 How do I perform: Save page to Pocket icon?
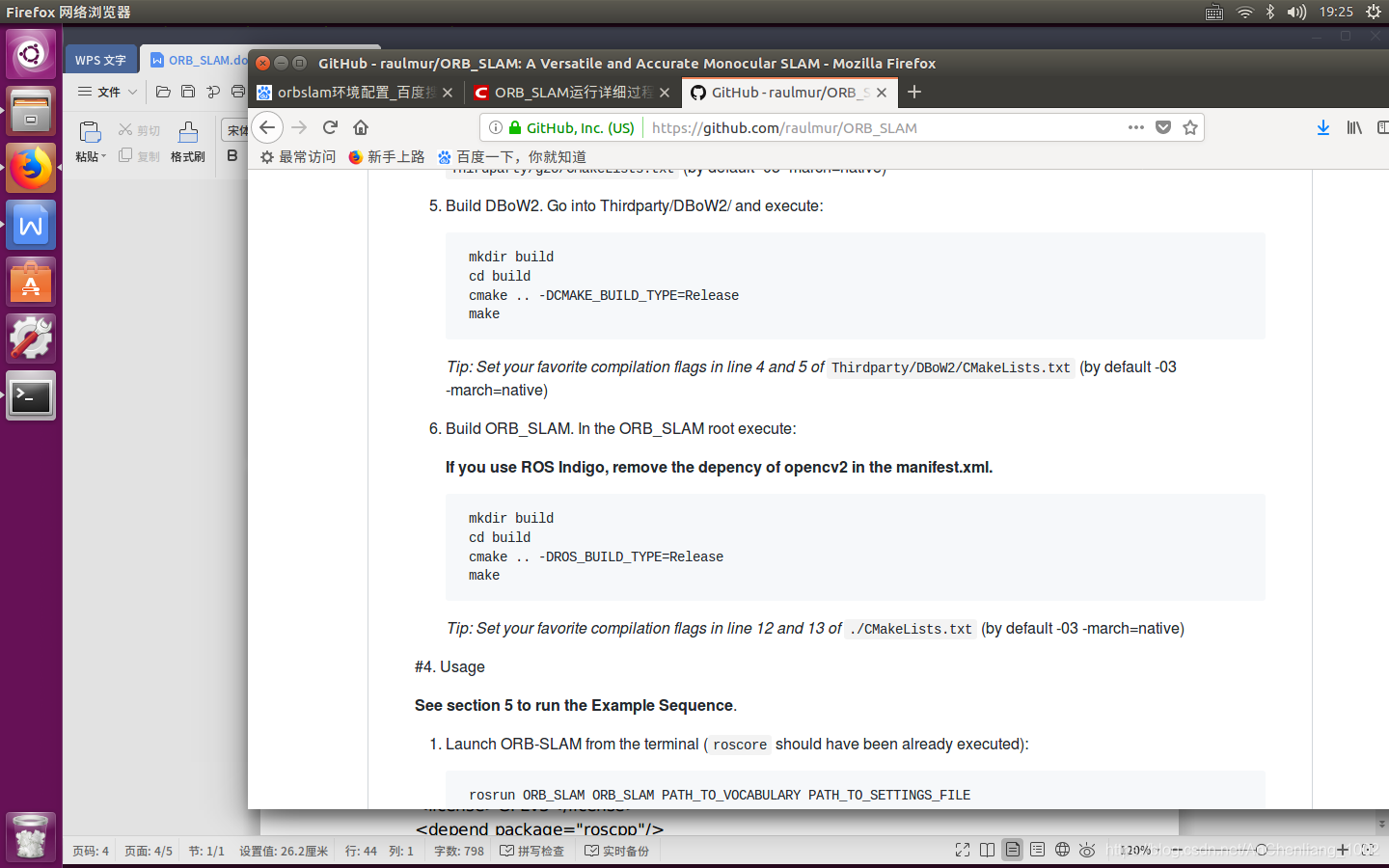click(x=1163, y=127)
